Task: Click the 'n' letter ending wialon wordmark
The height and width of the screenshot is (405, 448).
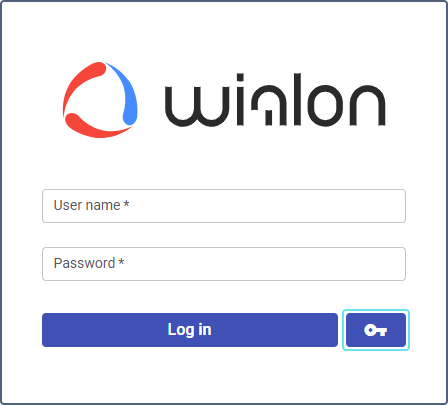Action: coord(367,106)
